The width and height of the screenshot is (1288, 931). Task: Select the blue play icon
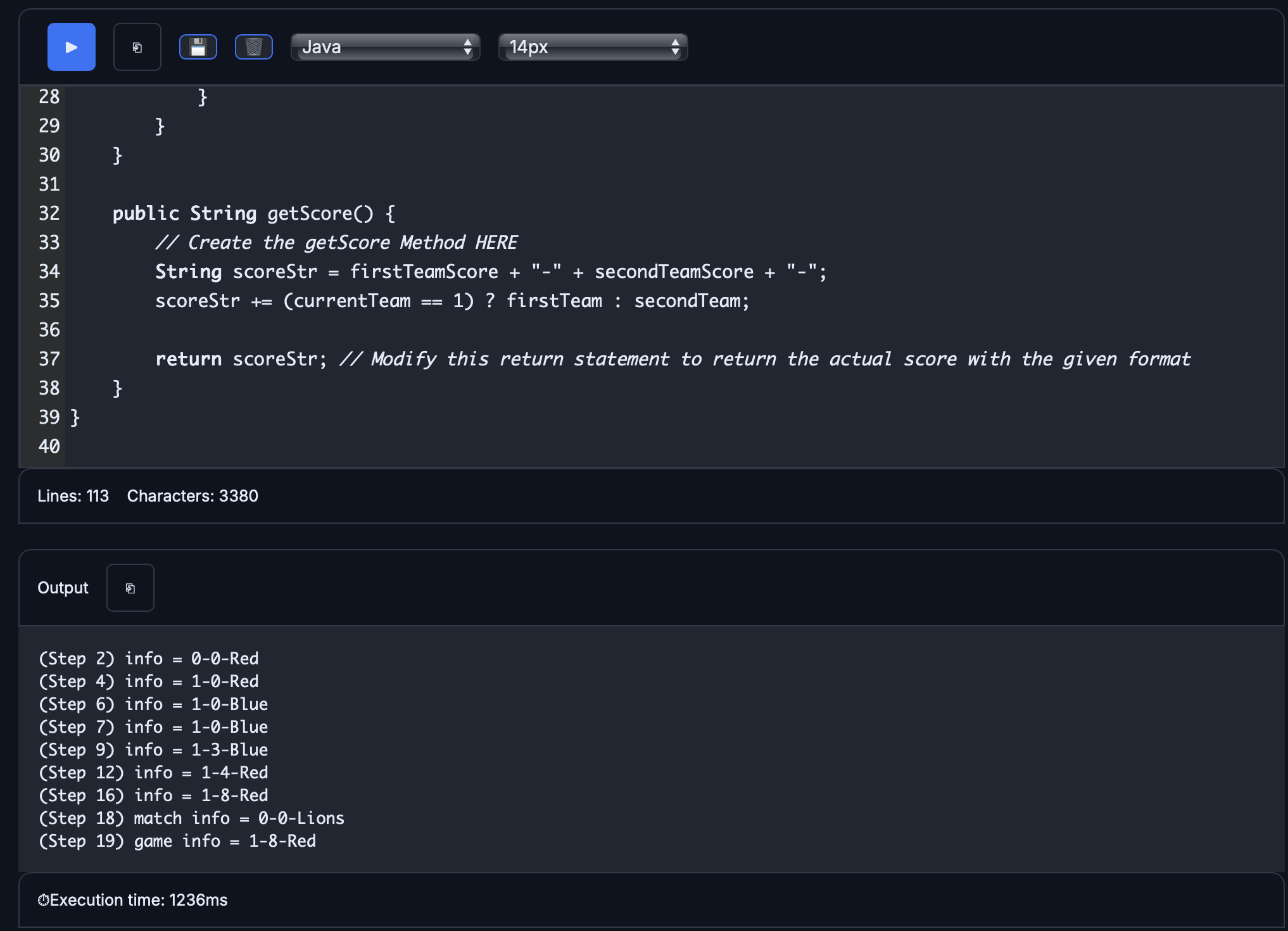[71, 46]
